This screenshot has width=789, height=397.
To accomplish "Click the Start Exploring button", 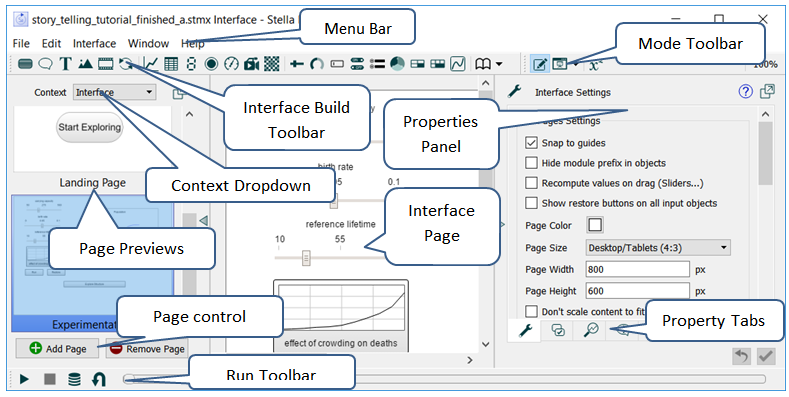I will [90, 127].
